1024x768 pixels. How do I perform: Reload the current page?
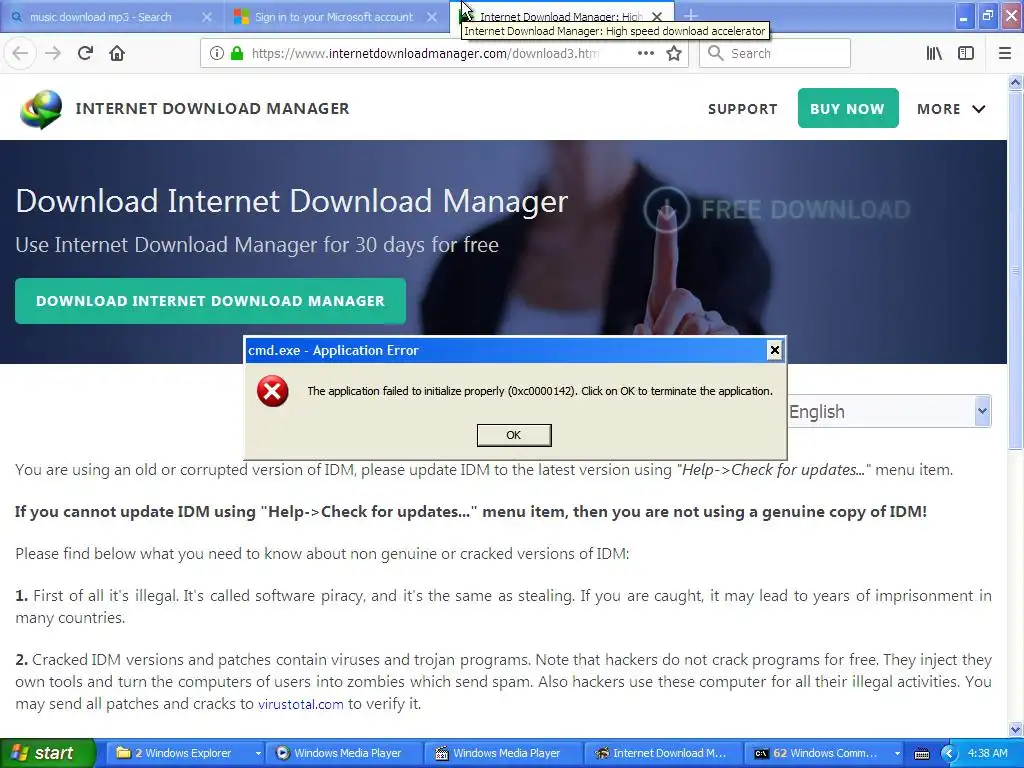click(85, 53)
